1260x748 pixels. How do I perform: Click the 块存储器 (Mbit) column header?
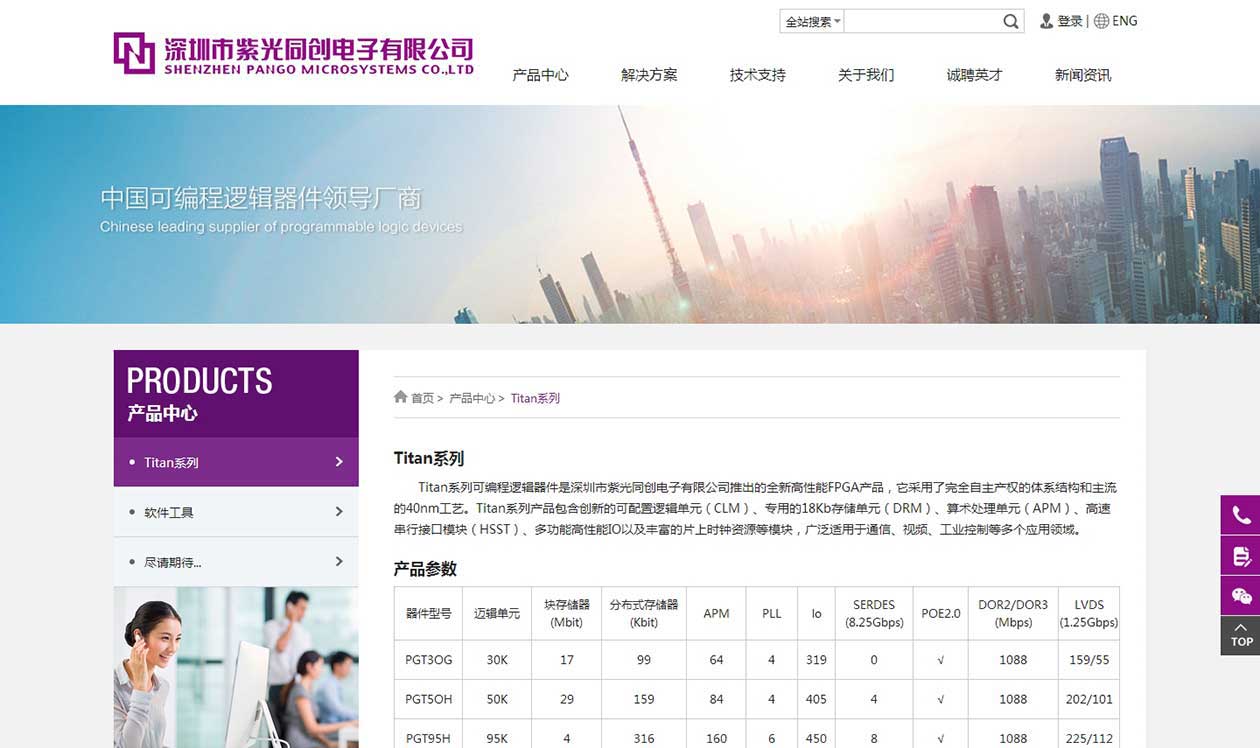(x=567, y=613)
